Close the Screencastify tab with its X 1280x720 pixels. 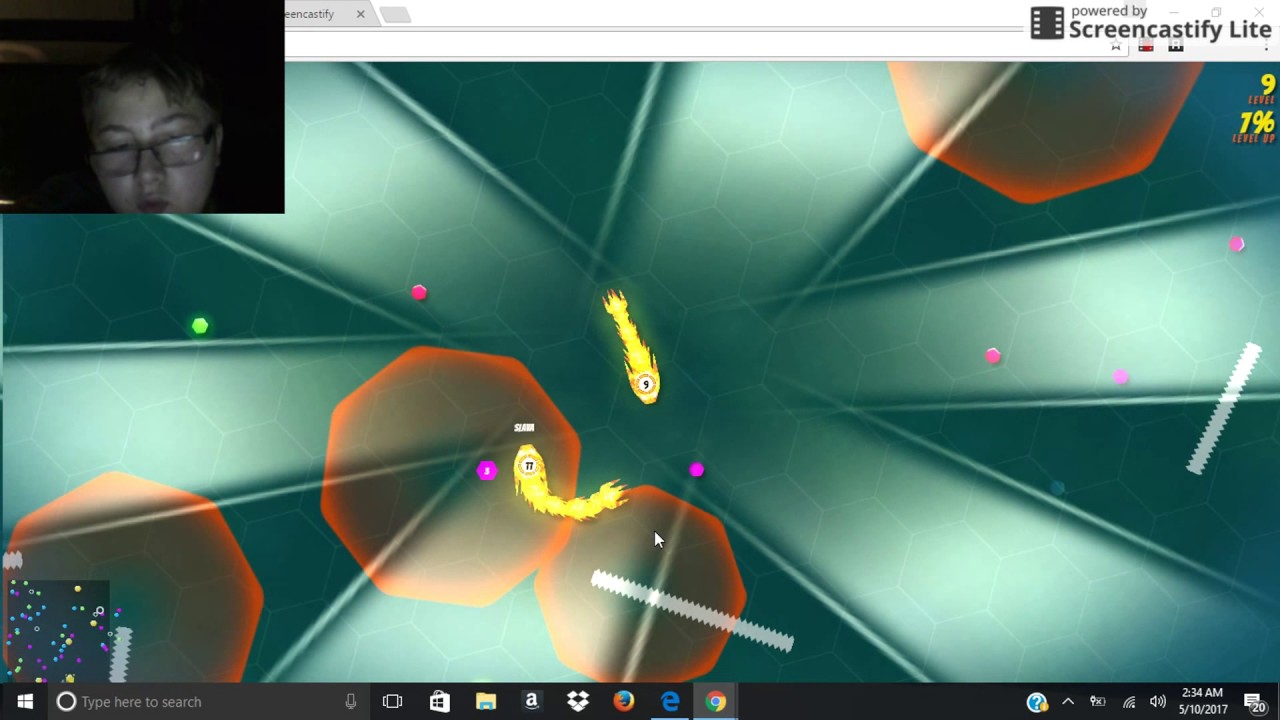[360, 14]
